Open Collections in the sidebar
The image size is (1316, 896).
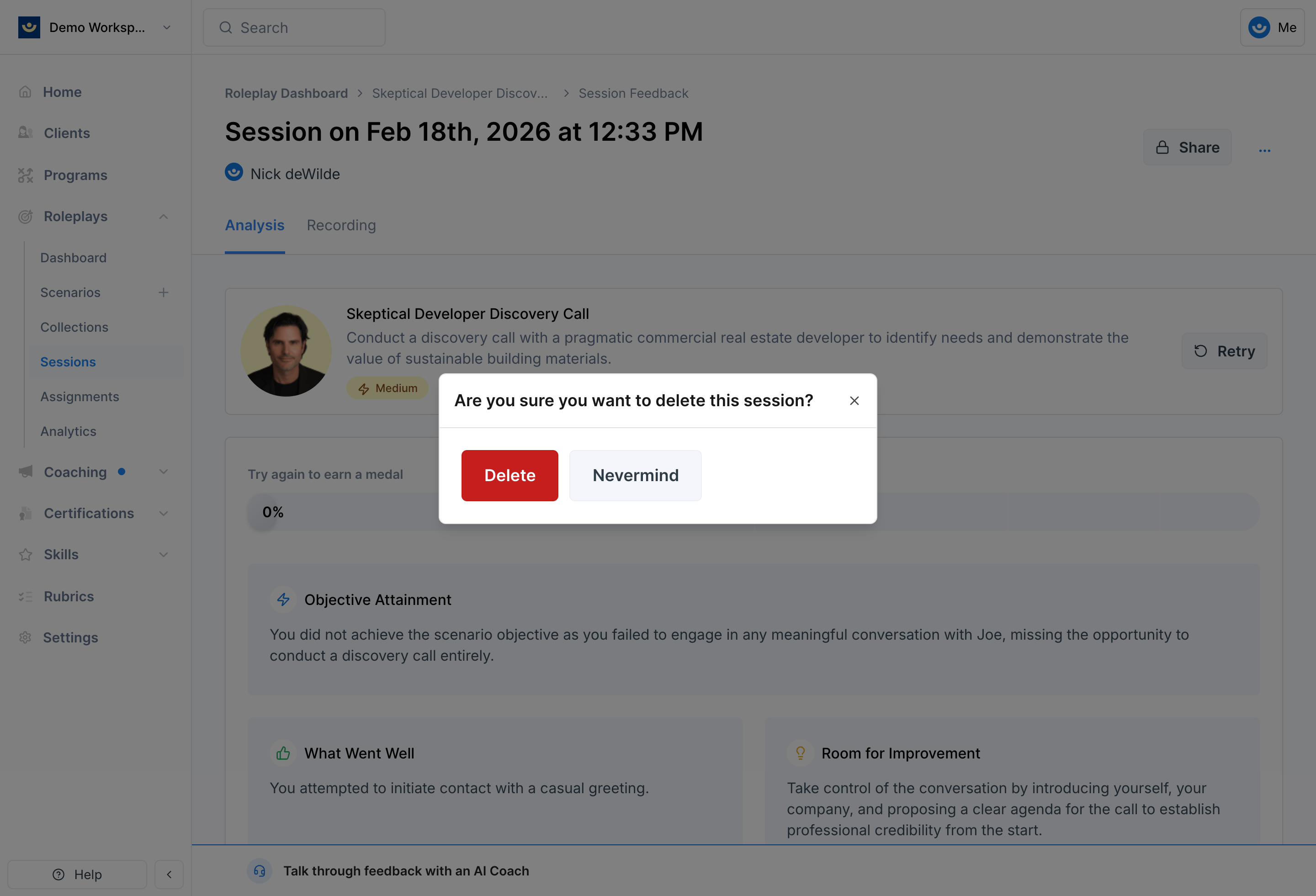click(74, 327)
